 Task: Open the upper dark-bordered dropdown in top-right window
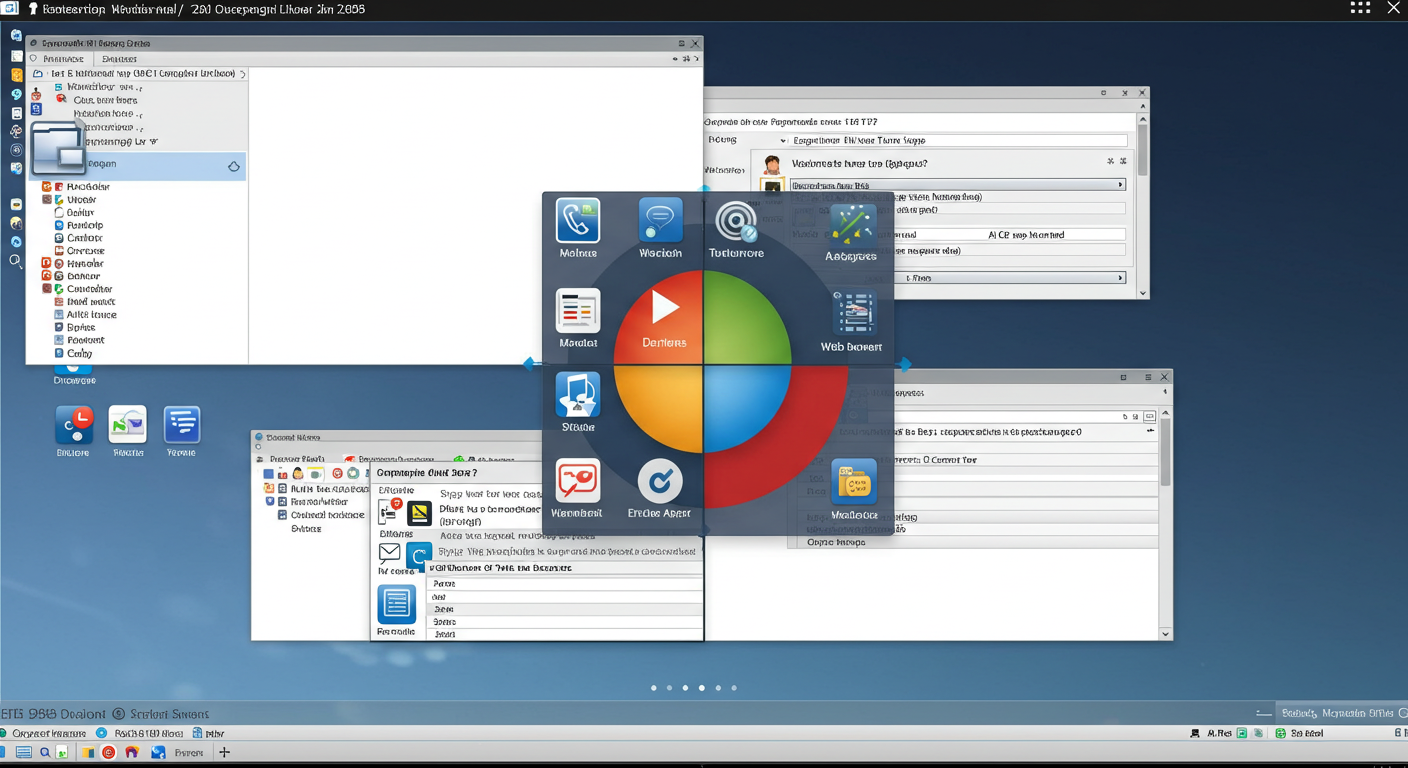coord(958,185)
